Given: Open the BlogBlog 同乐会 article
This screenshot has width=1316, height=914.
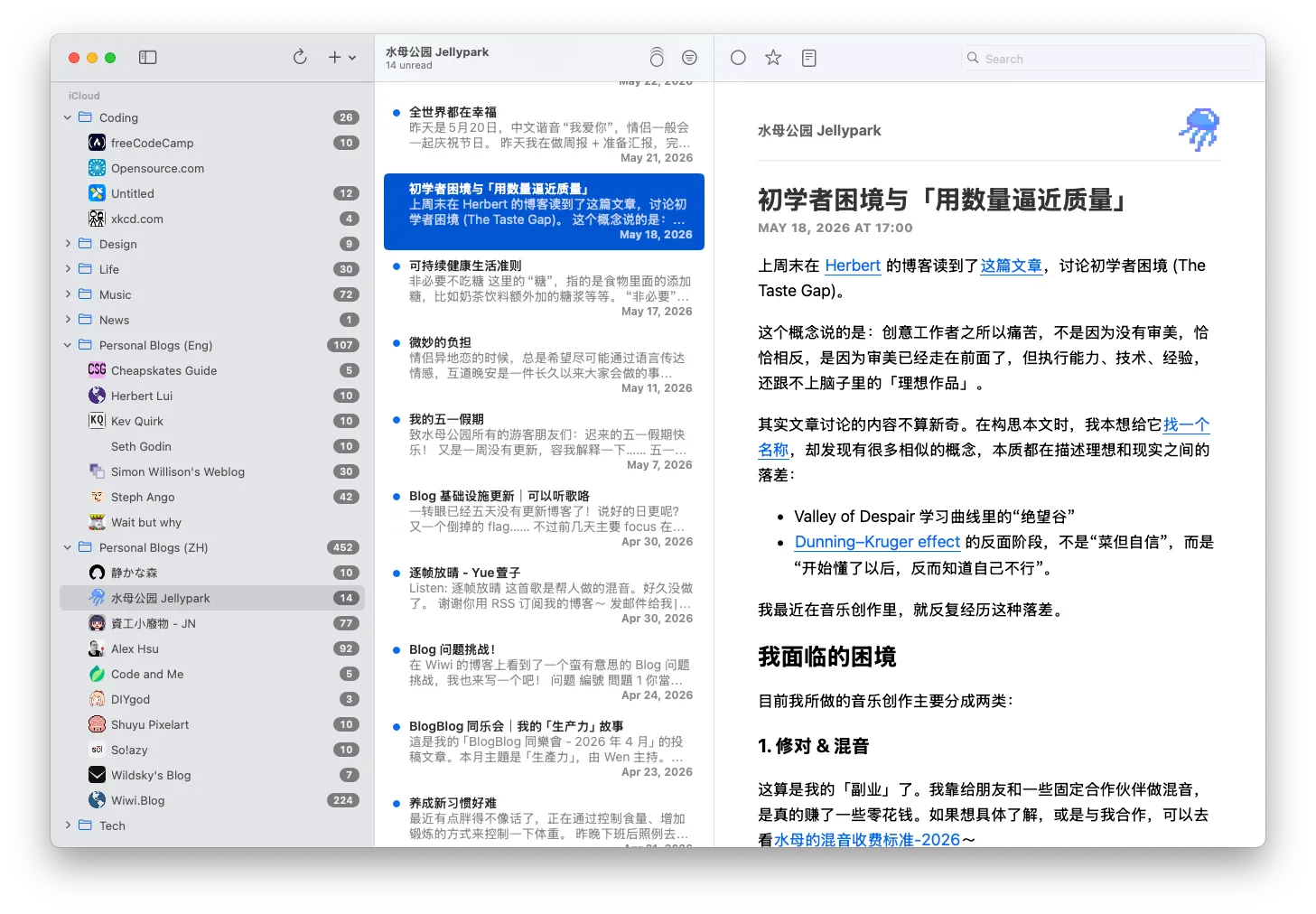Looking at the screenshot, I should pyautogui.click(x=544, y=749).
